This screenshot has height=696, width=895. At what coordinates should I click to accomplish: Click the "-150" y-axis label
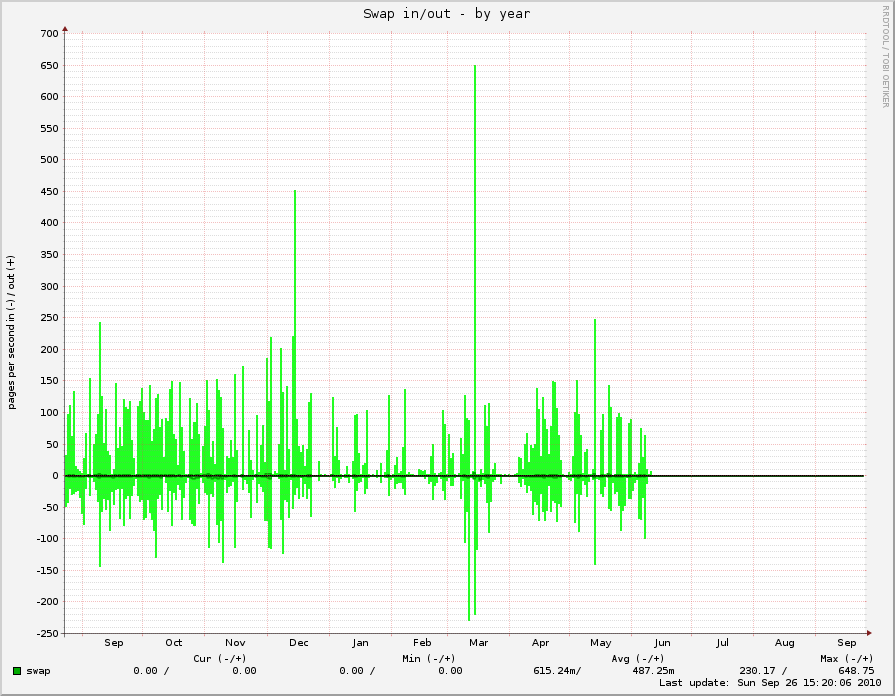tap(47, 570)
